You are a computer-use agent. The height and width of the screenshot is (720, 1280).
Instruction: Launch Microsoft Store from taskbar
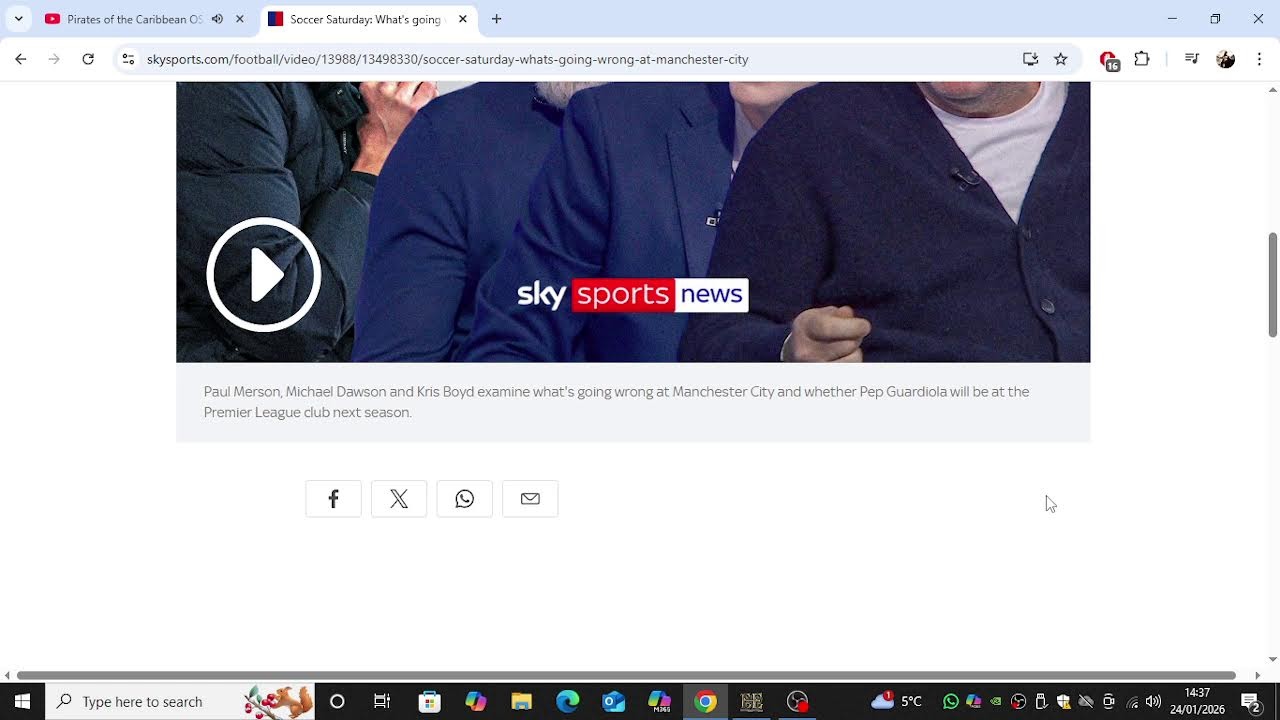click(429, 701)
